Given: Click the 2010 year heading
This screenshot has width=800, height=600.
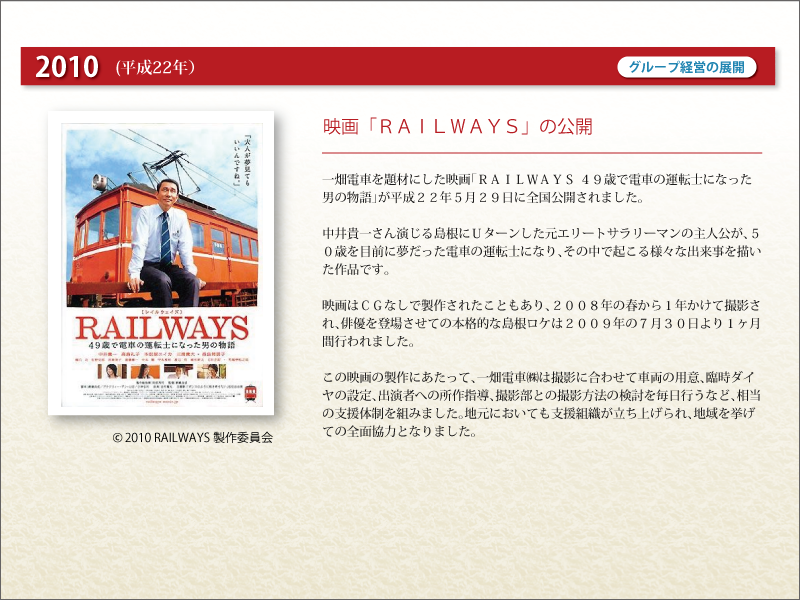Looking at the screenshot, I should [67, 68].
